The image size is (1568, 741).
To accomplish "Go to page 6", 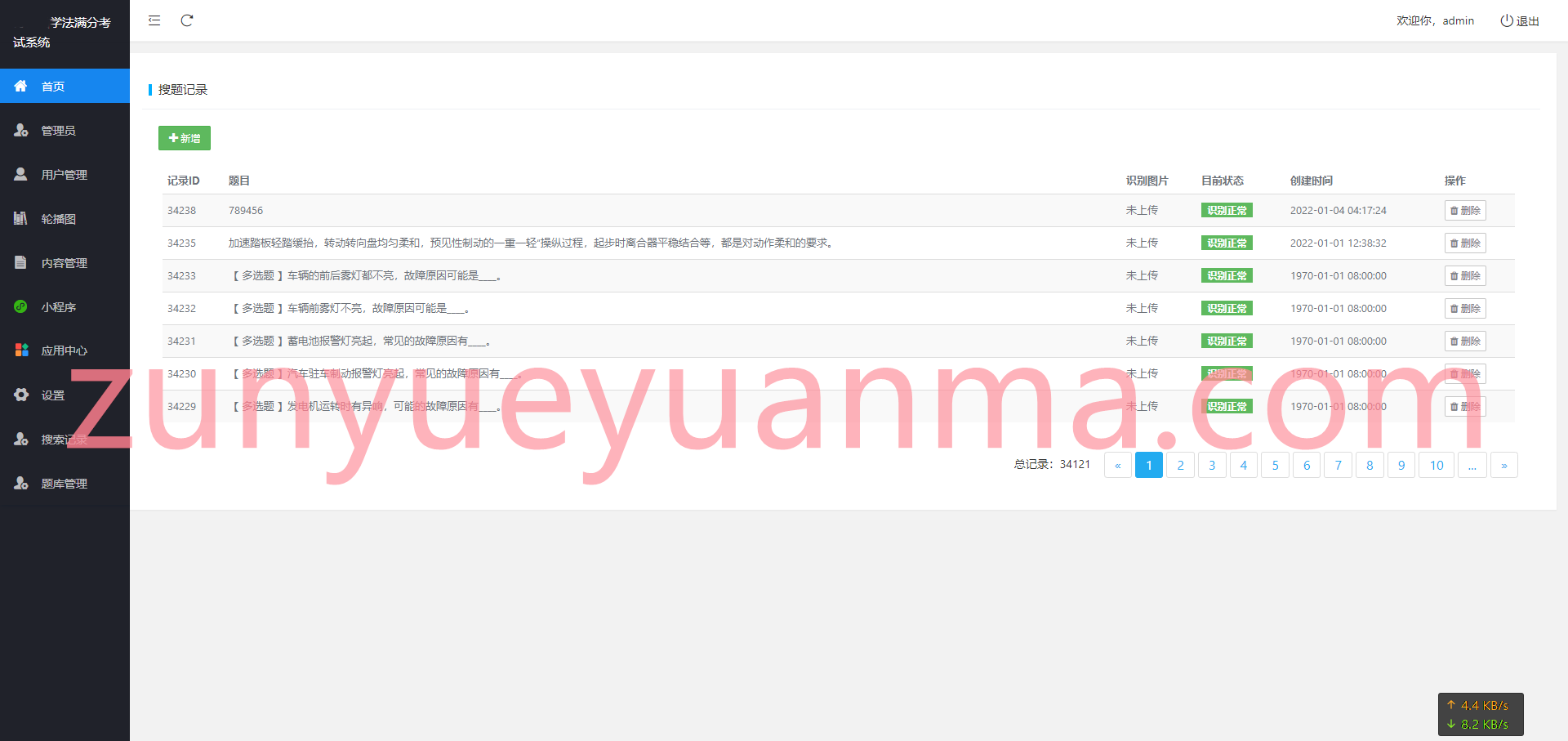I will (x=1307, y=465).
